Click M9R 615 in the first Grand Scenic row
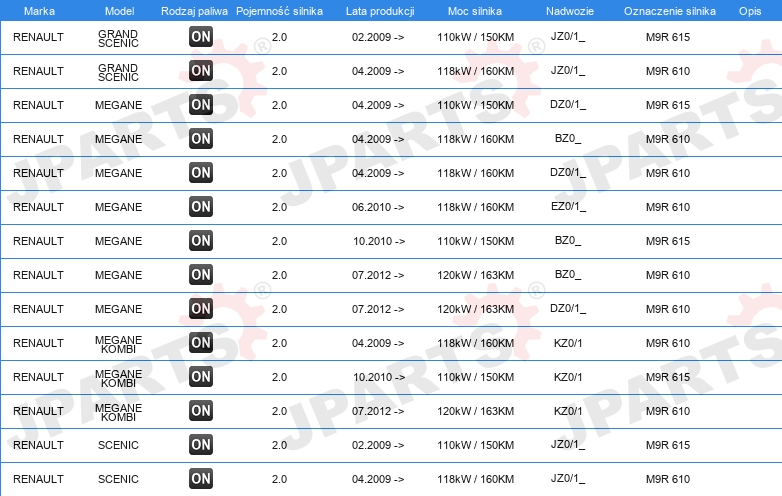 [x=668, y=37]
